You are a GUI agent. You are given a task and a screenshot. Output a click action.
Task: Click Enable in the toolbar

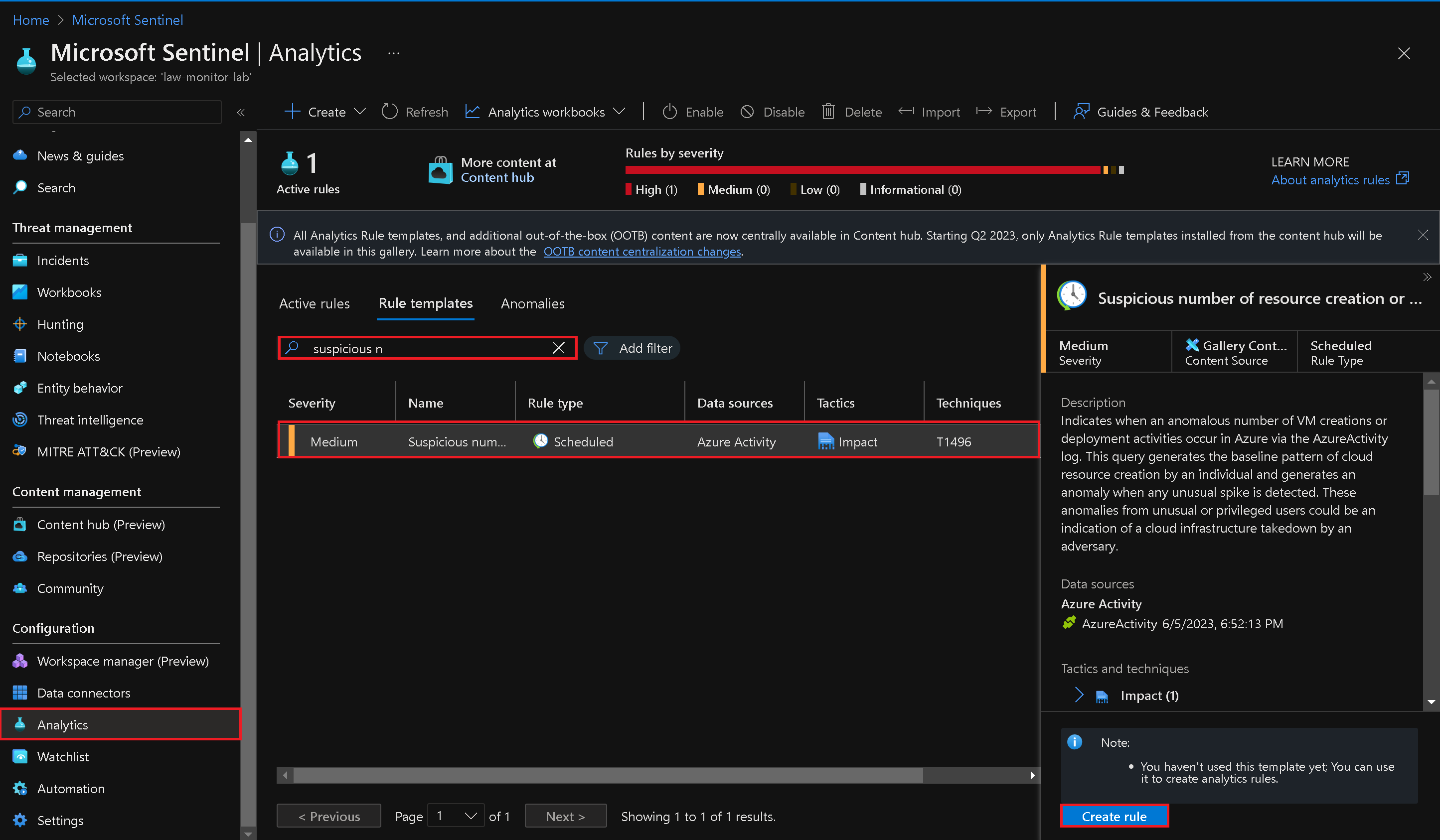pos(692,112)
